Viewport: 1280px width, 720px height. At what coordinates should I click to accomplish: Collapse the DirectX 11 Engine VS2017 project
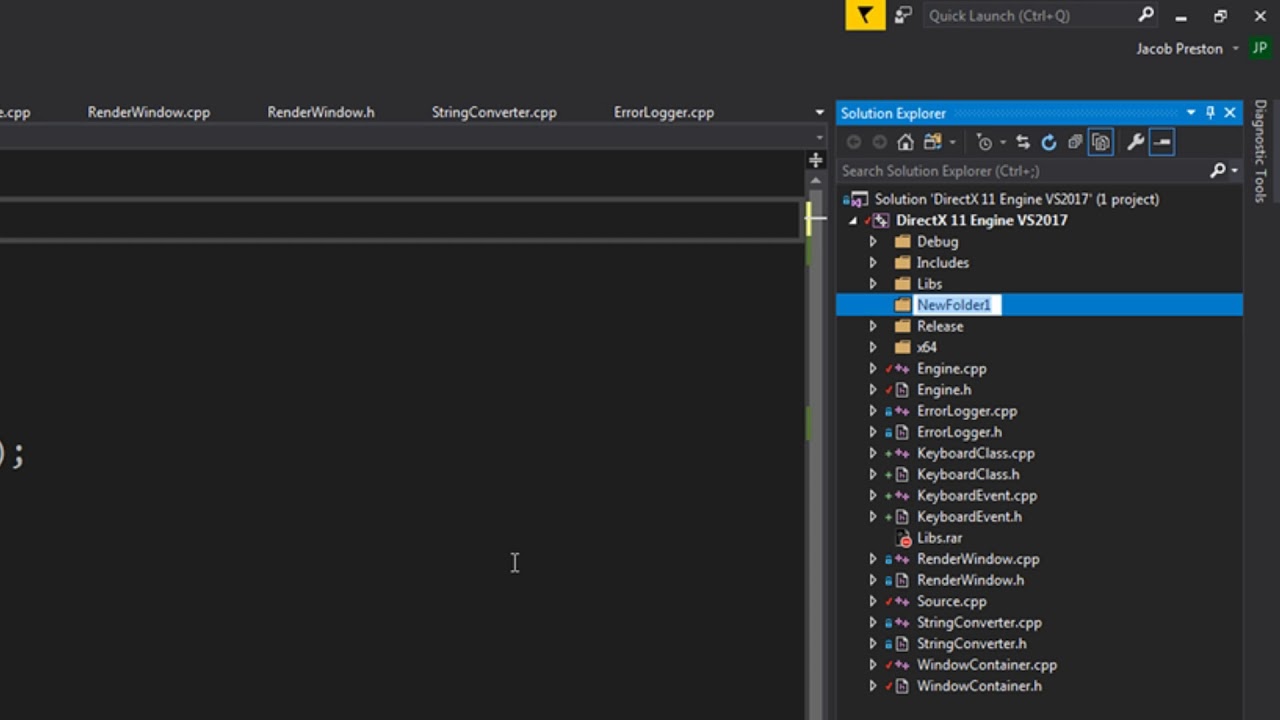[853, 221]
